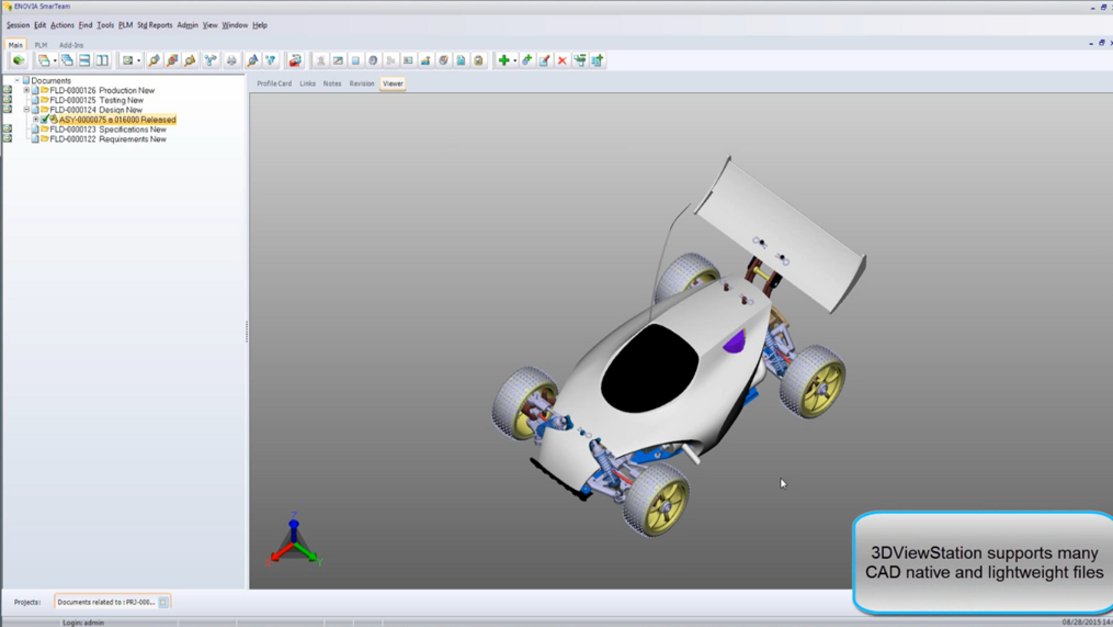Click the red X delete icon
The image size is (1113, 627).
pyautogui.click(x=562, y=60)
